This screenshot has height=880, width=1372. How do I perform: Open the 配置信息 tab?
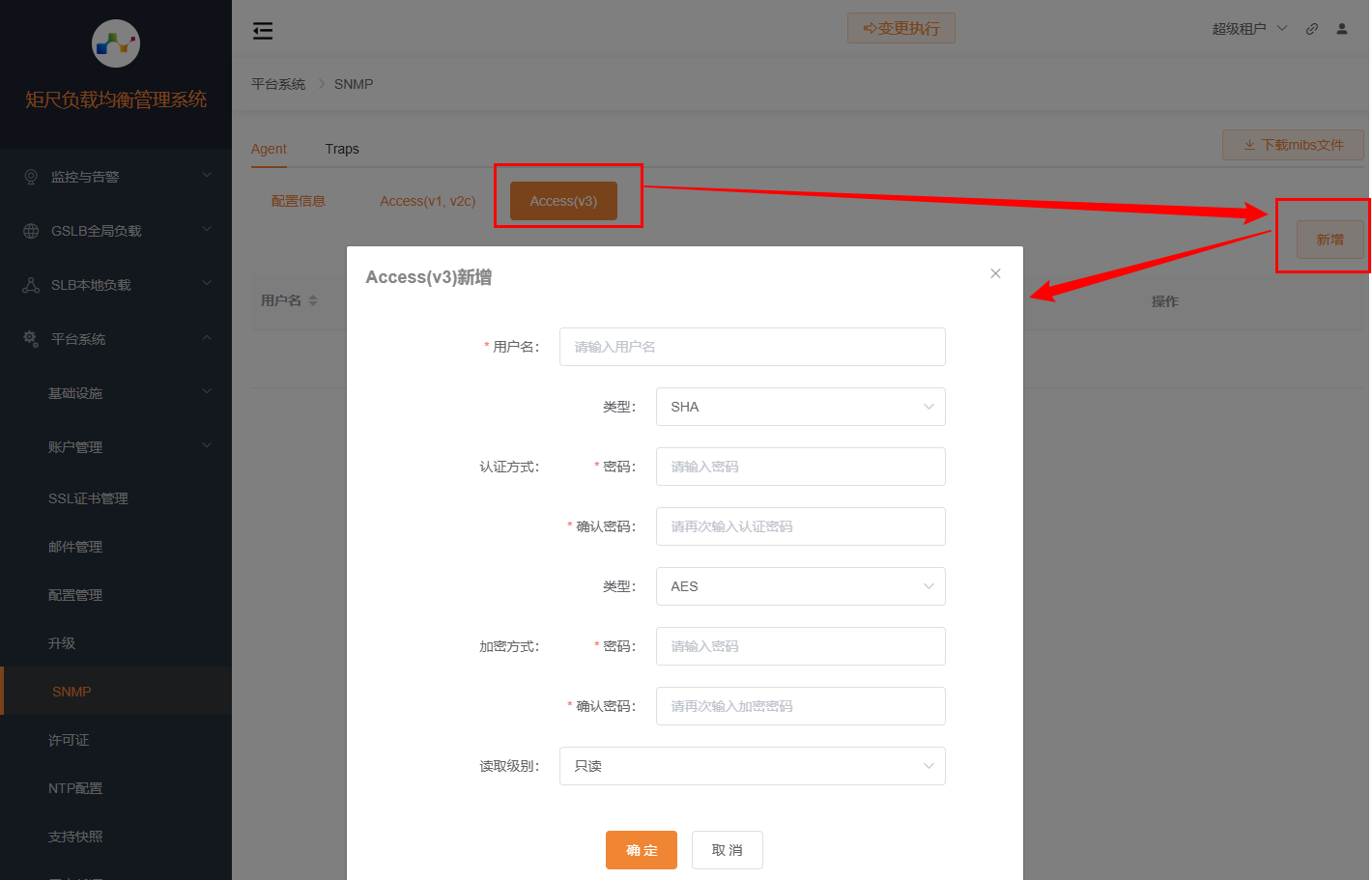(x=300, y=200)
